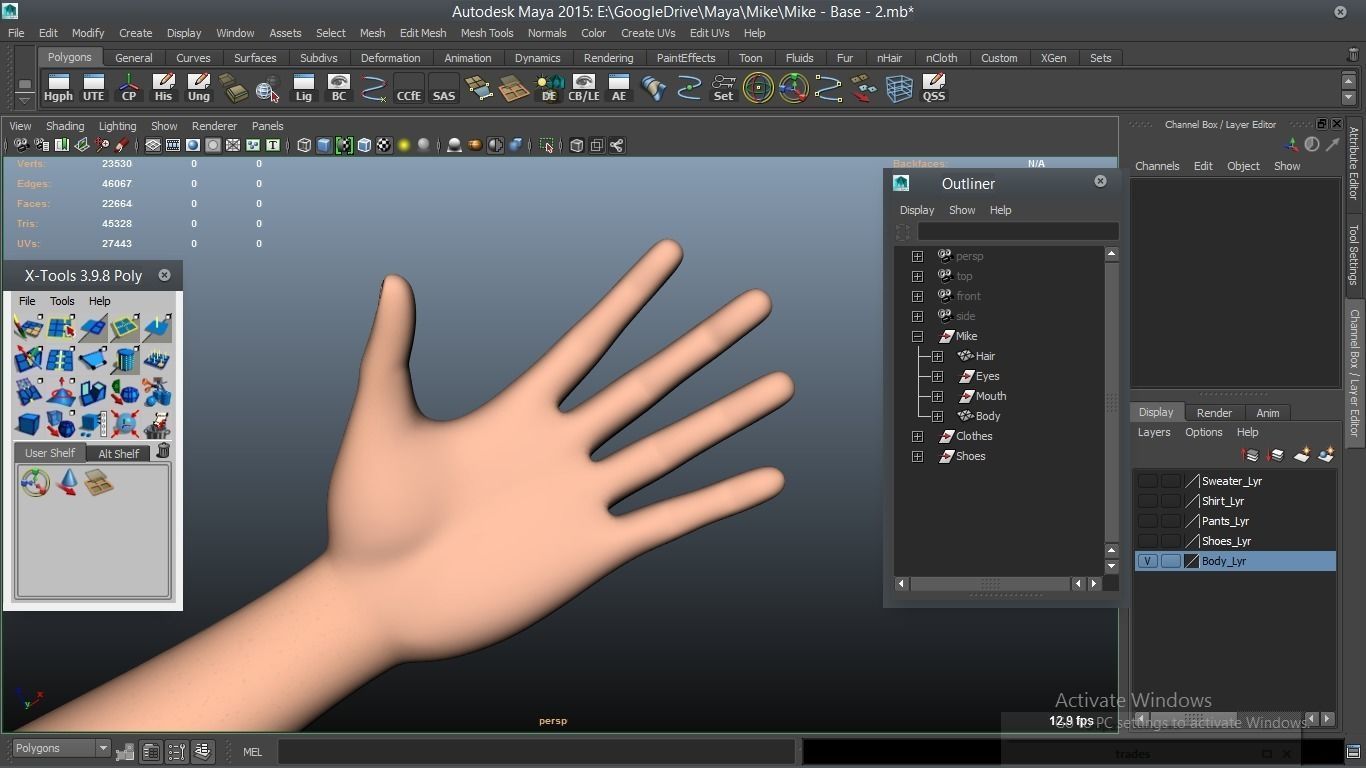Click the Set key shelf icon
1366x768 pixels.
[723, 88]
